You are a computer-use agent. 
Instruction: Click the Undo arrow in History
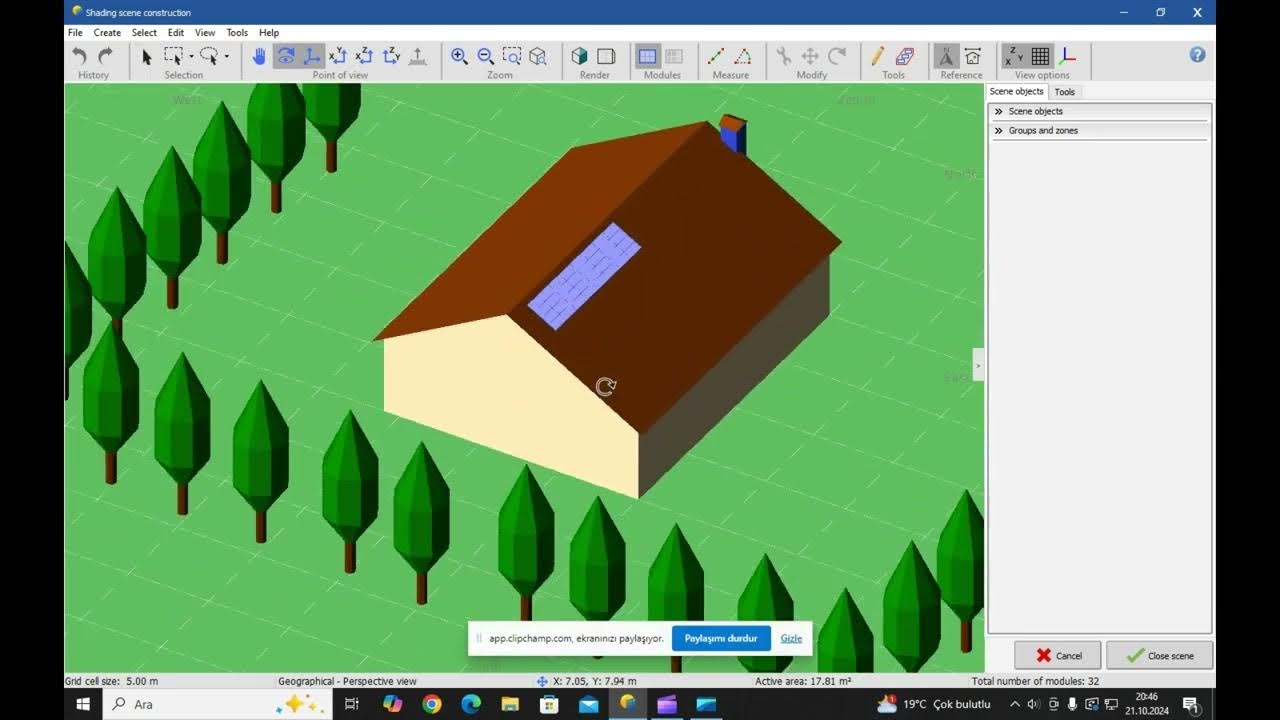click(81, 57)
